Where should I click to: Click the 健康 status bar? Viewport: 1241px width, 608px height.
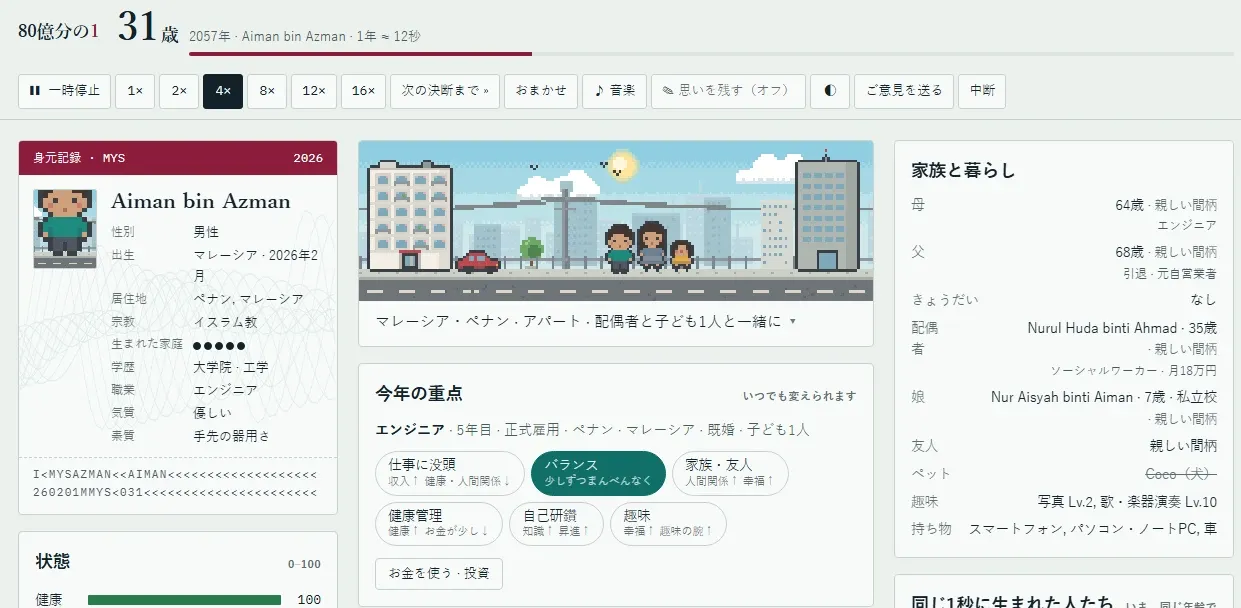(184, 600)
